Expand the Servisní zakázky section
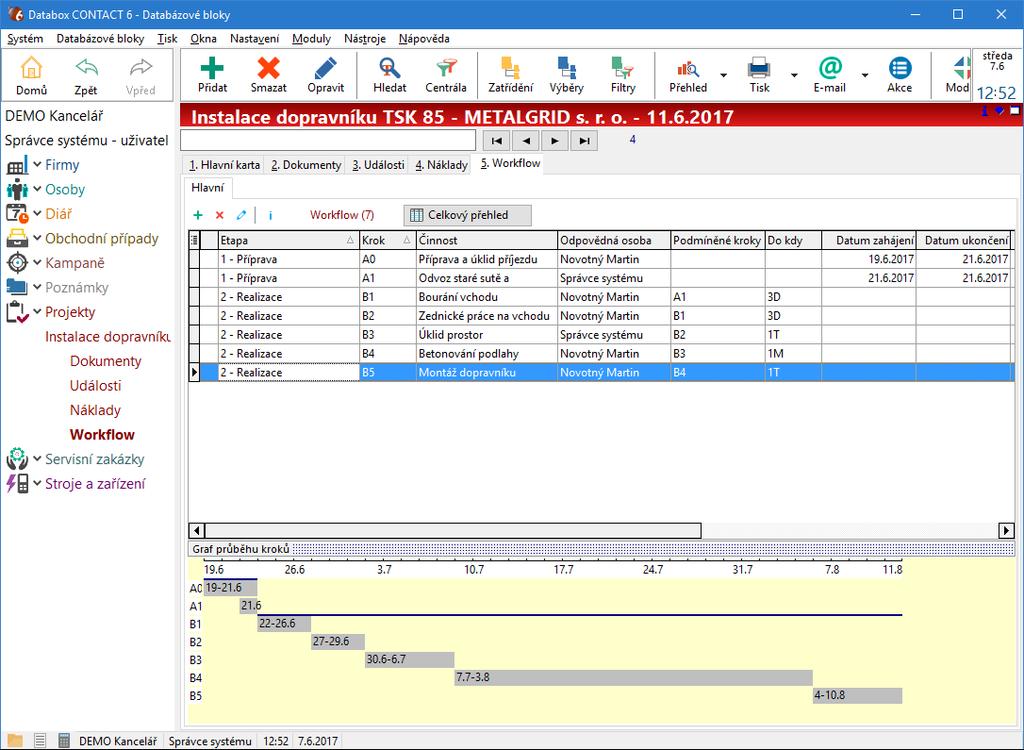The image size is (1024, 750). (37, 459)
